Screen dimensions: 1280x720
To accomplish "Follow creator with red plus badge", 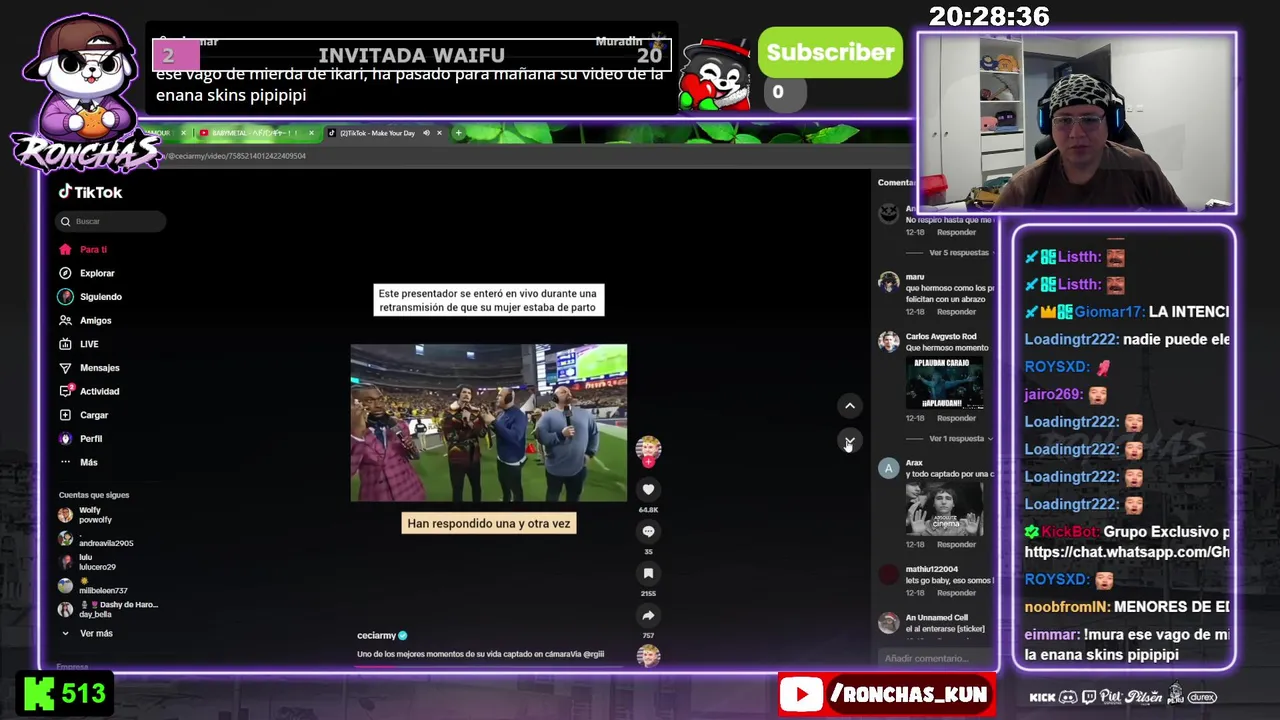I will pos(648,463).
